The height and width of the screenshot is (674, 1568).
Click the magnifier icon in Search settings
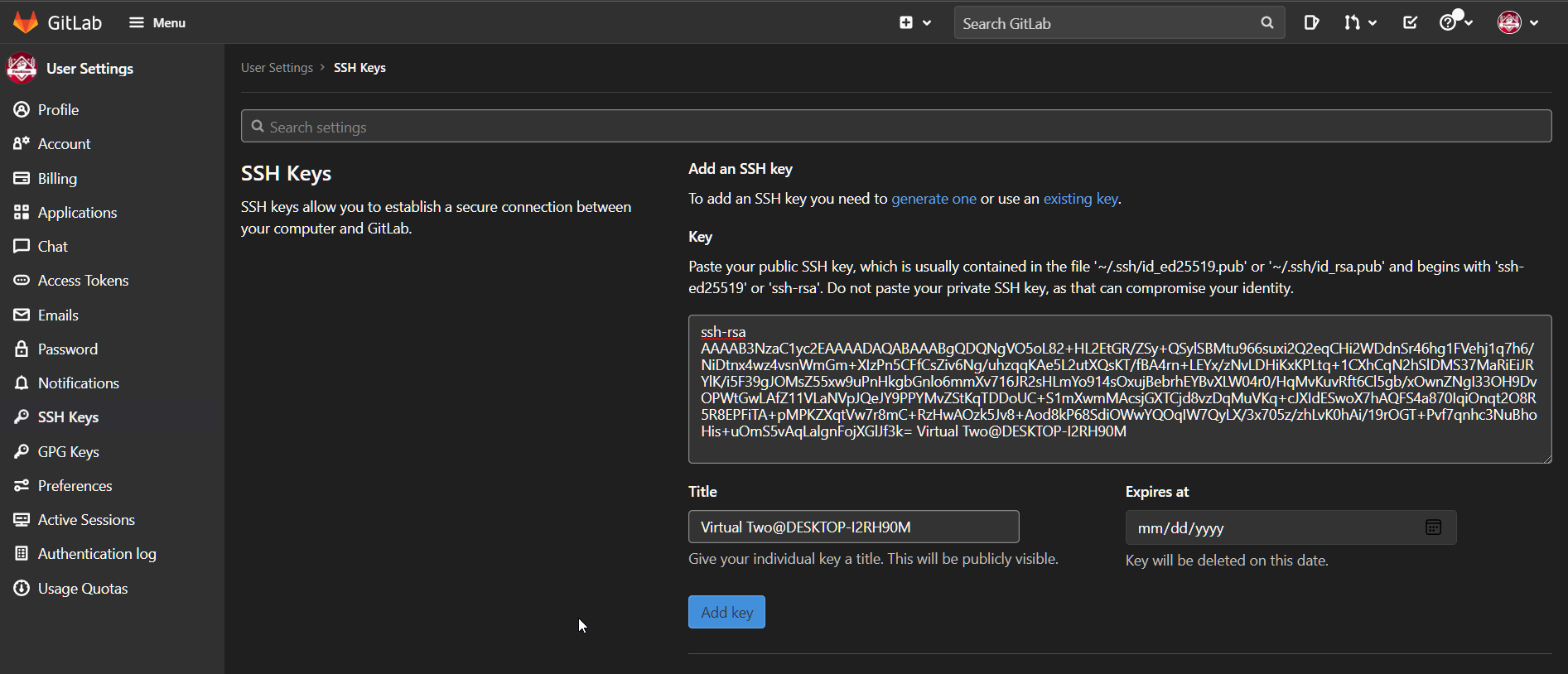click(258, 126)
